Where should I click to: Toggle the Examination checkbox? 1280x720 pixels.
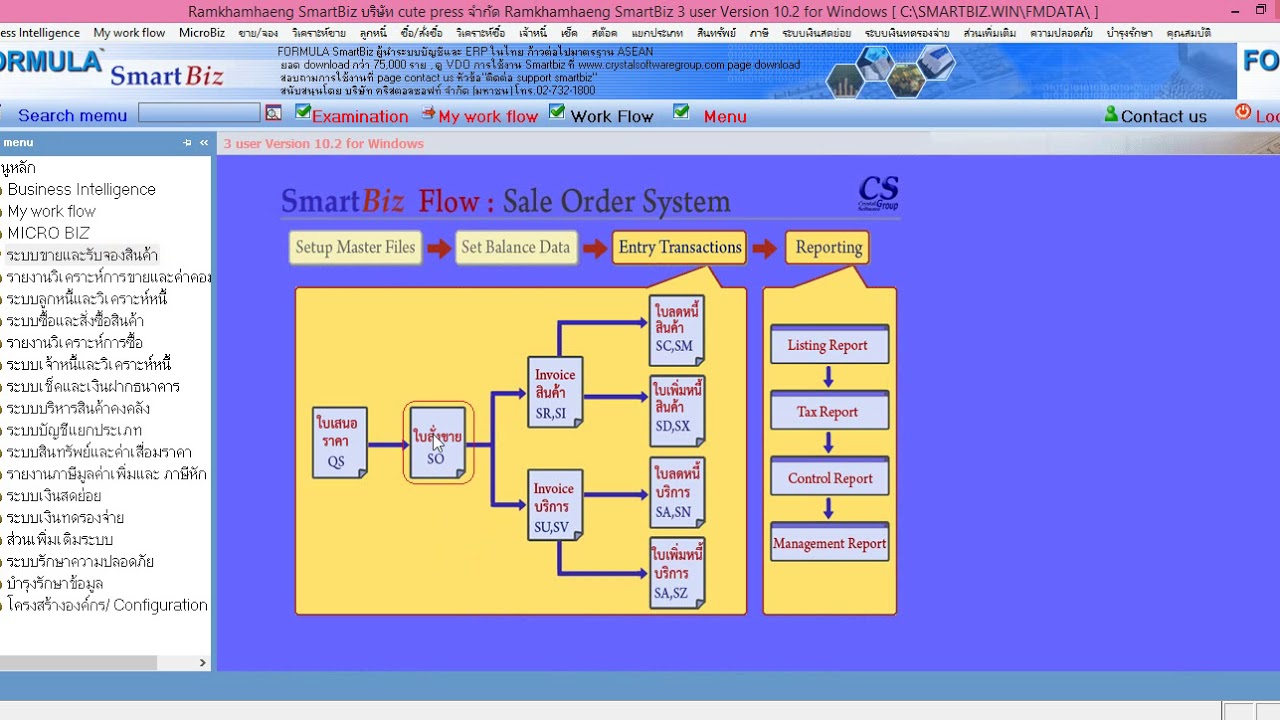(x=303, y=113)
